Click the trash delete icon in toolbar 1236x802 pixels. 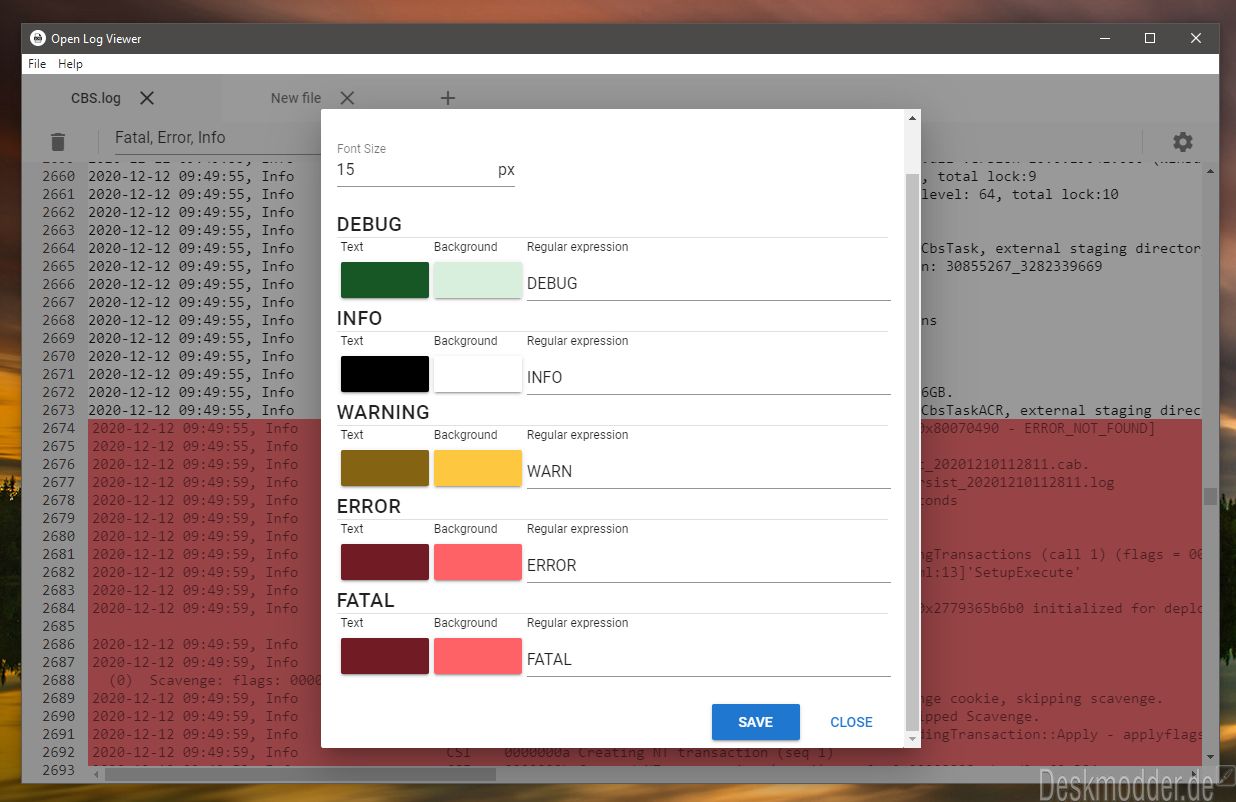click(x=58, y=142)
